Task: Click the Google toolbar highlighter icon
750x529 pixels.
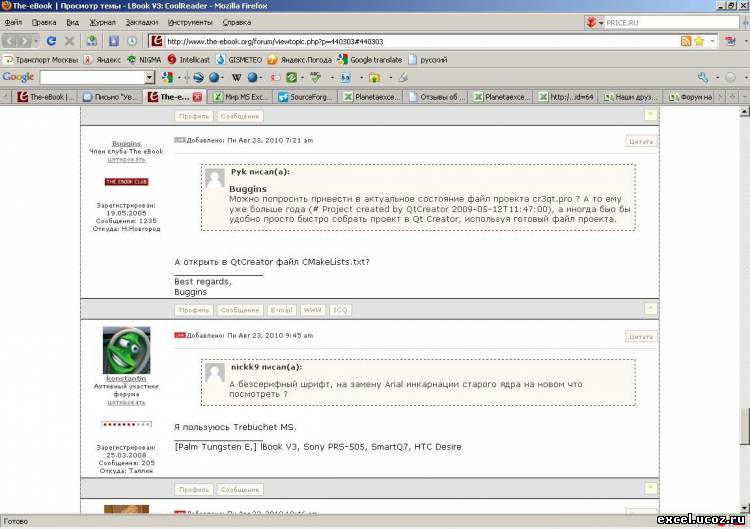Action: coord(403,77)
